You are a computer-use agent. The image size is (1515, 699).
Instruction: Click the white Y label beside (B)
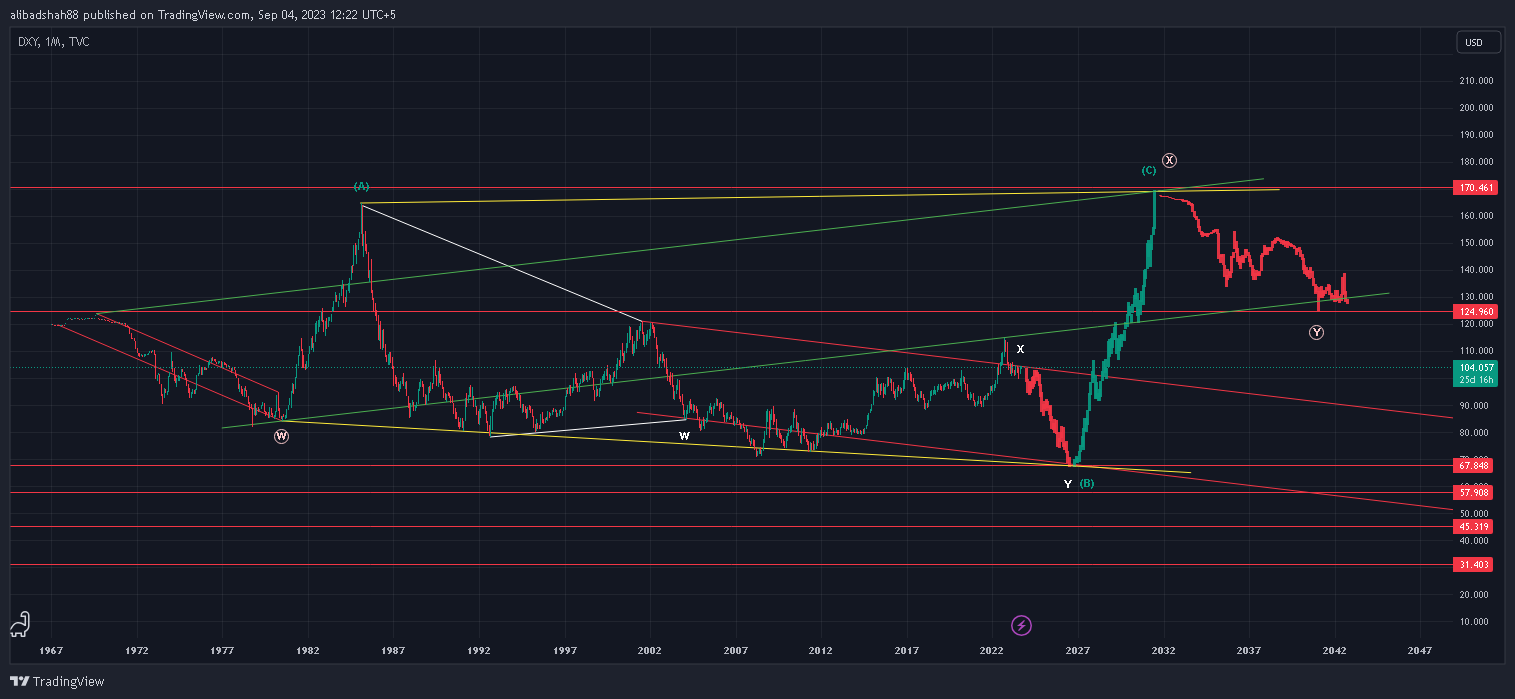pos(1067,484)
